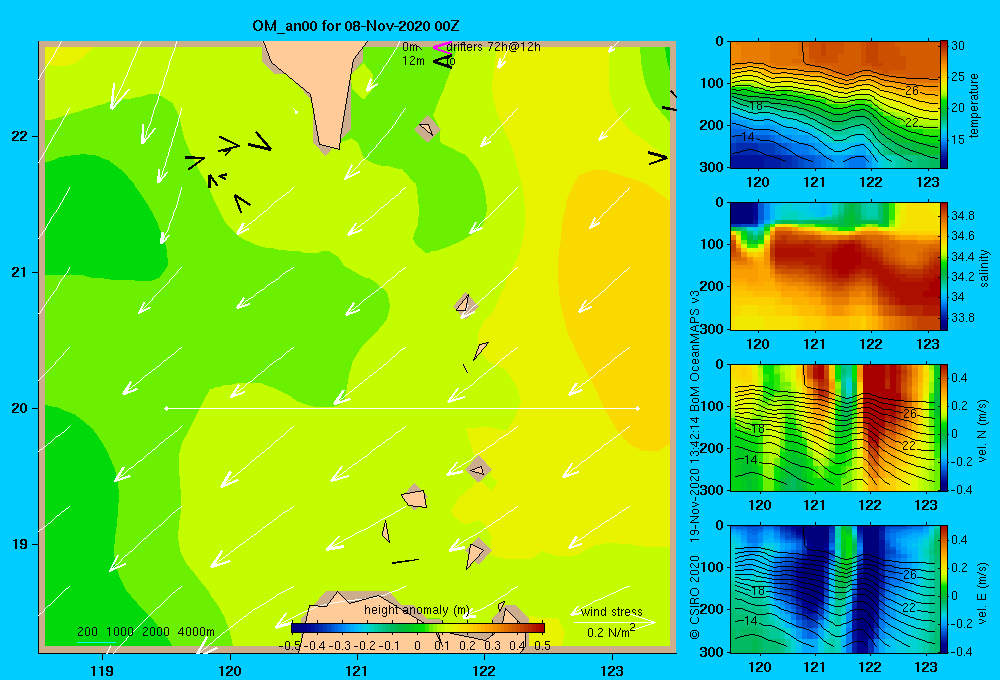This screenshot has height=680, width=1000.
Task: Open the temperature cross-section panel
Action: (x=834, y=105)
